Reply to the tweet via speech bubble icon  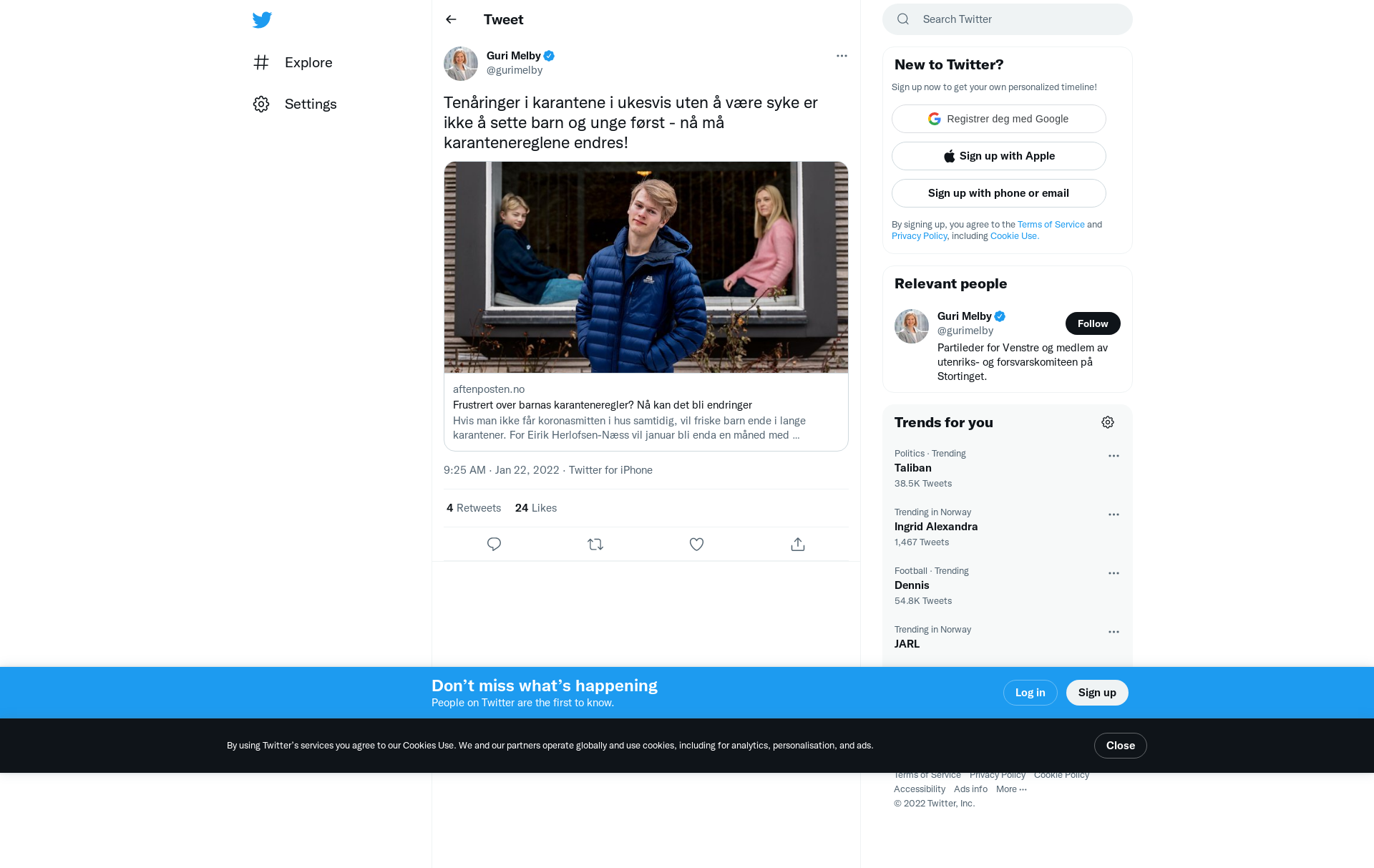pyautogui.click(x=494, y=544)
